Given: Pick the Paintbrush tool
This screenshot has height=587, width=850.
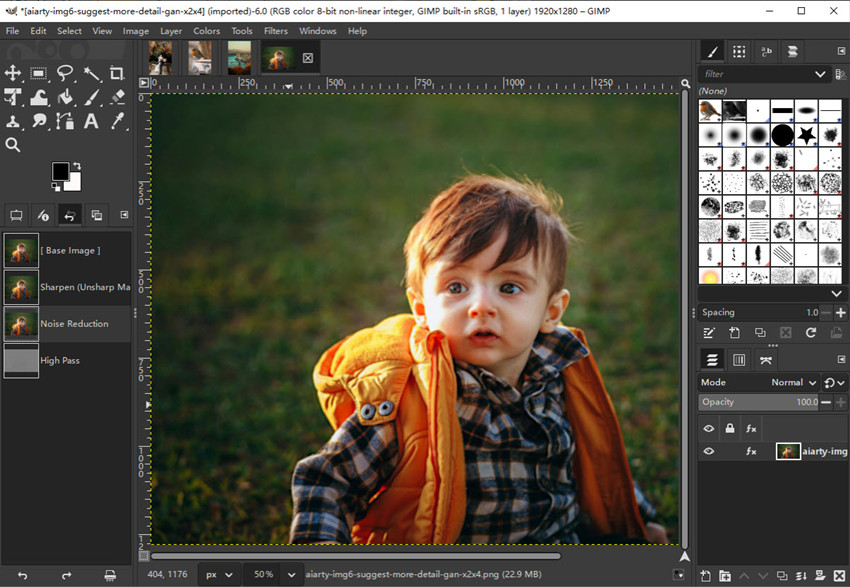Looking at the screenshot, I should pos(91,97).
